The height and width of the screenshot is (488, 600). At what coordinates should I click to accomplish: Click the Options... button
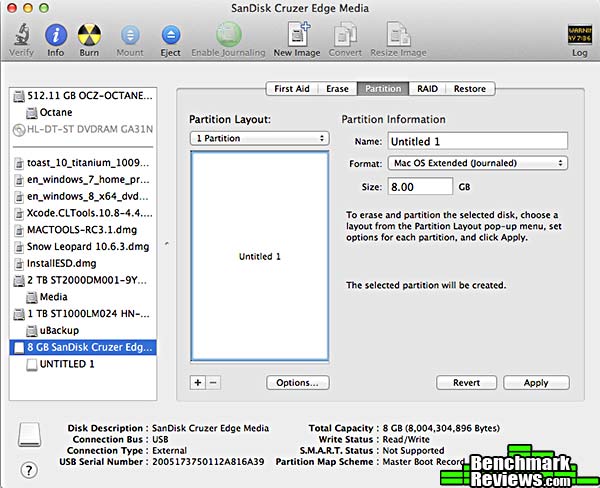click(x=298, y=383)
